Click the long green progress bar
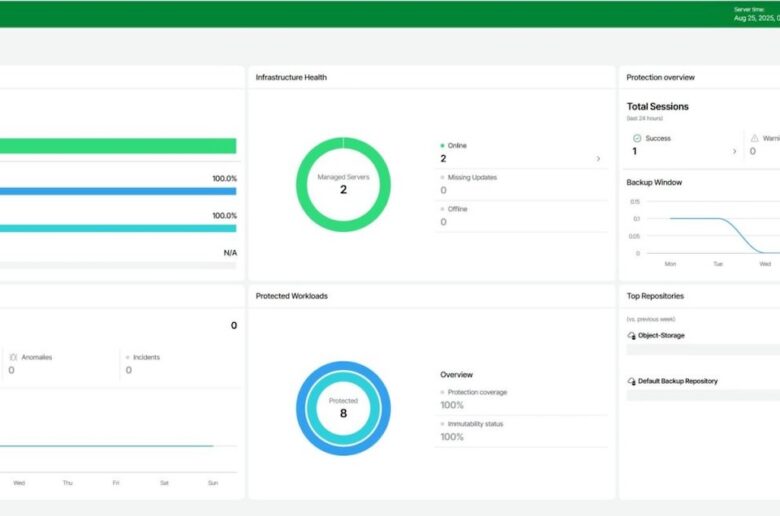 (x=118, y=146)
